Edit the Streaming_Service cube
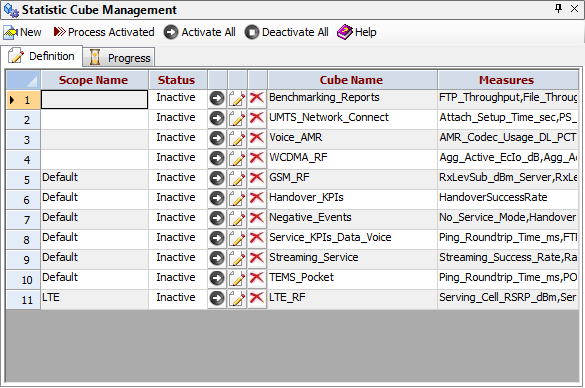Viewport: 585px width, 388px height. pyautogui.click(x=237, y=258)
